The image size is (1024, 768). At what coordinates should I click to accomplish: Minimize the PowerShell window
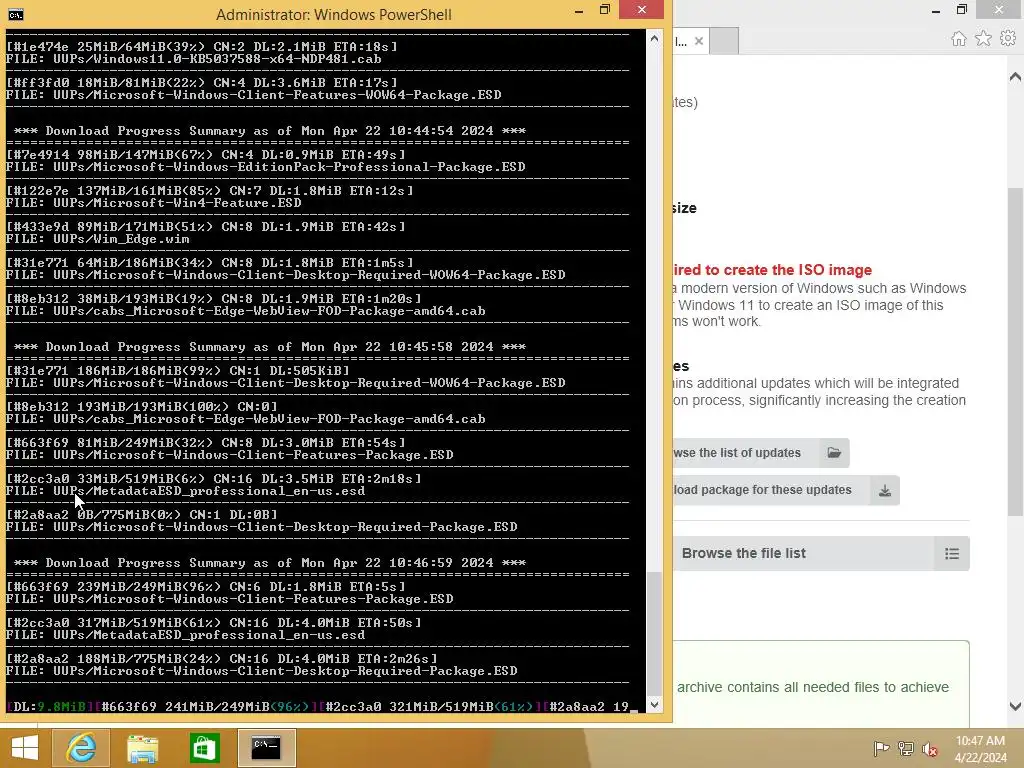point(579,10)
